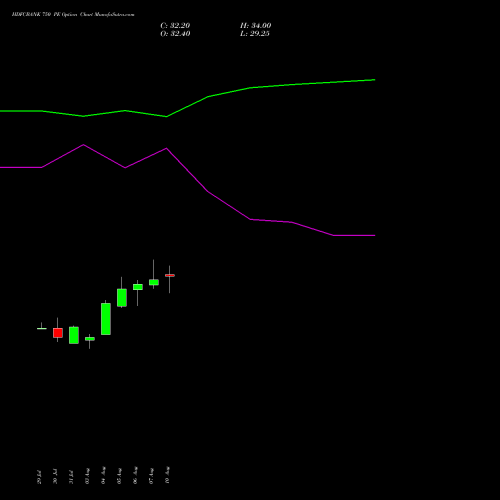
Task: Click the high value H: 34.00 label
Action: (255, 26)
